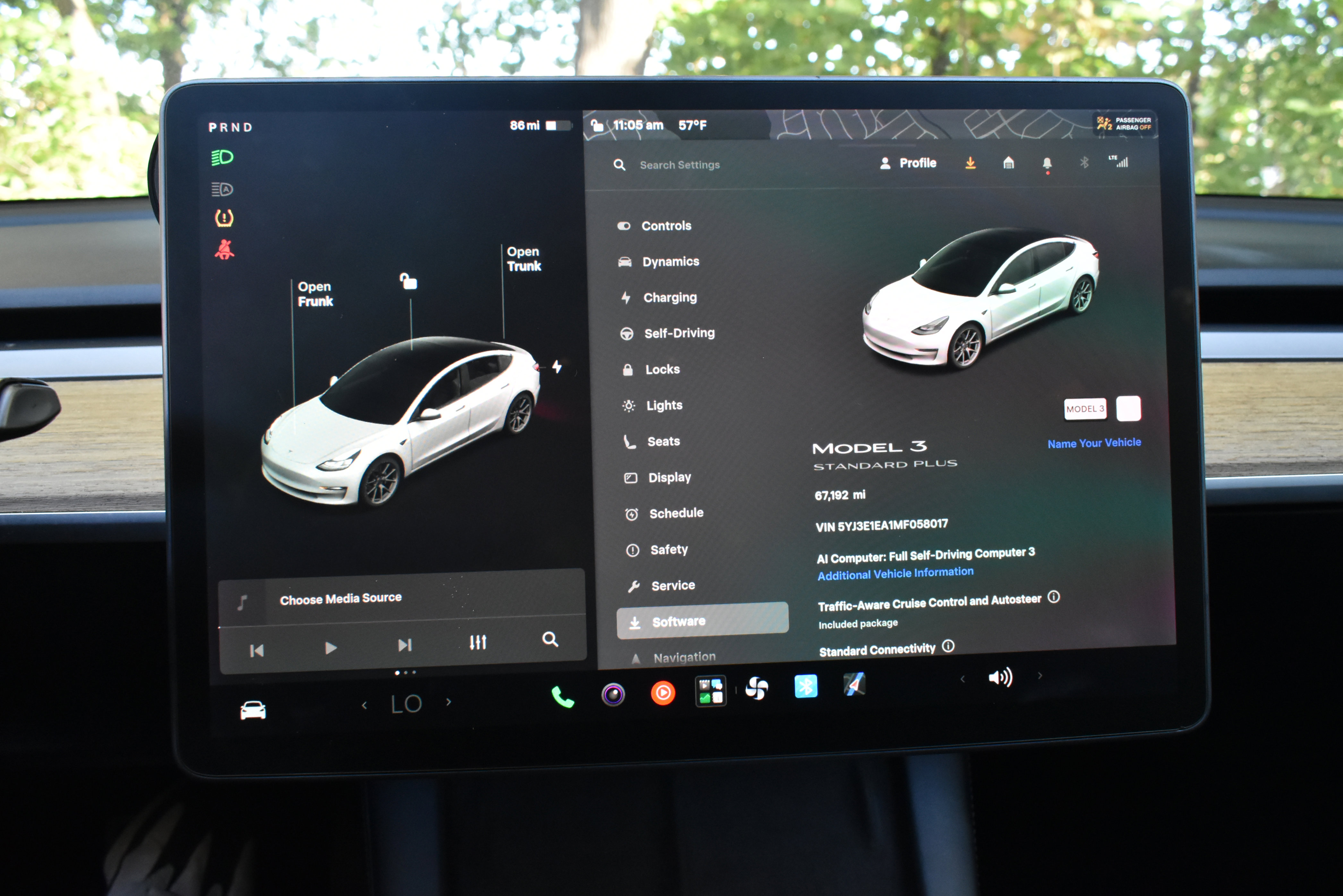Open the phone app in the dock
The image size is (1343, 896).
coord(562,697)
